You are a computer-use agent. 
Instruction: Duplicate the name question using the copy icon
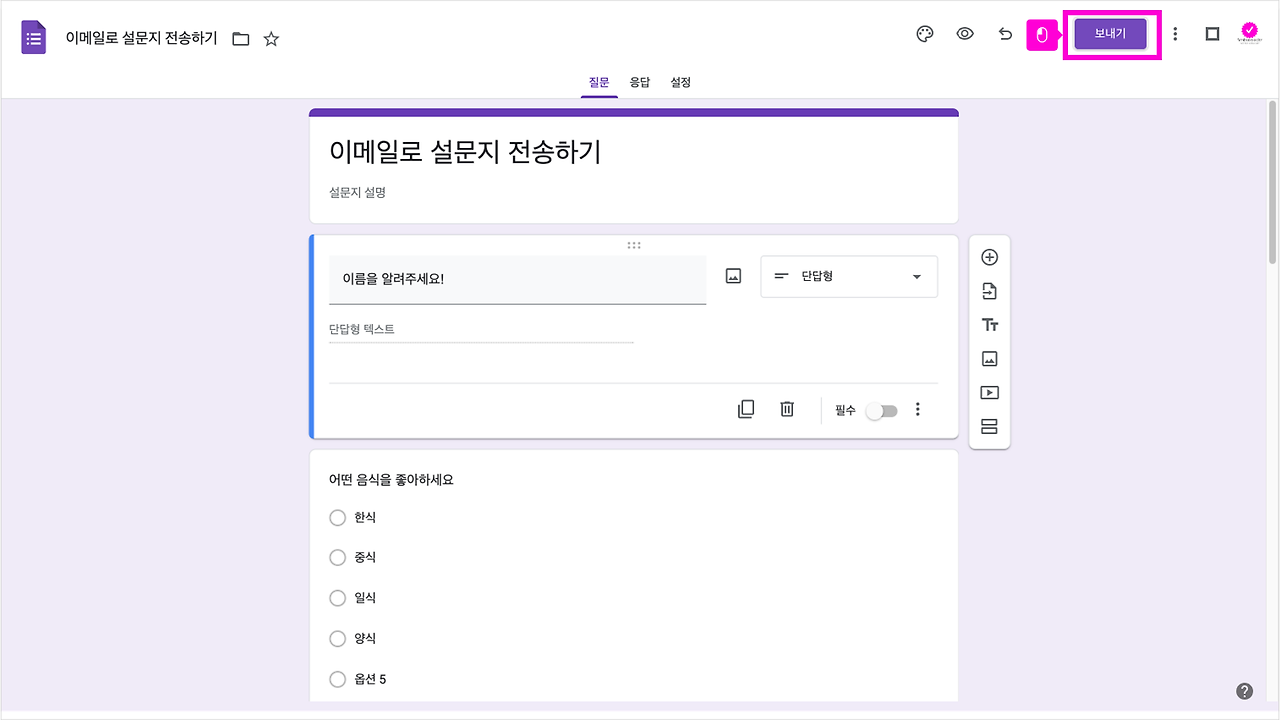pyautogui.click(x=746, y=409)
